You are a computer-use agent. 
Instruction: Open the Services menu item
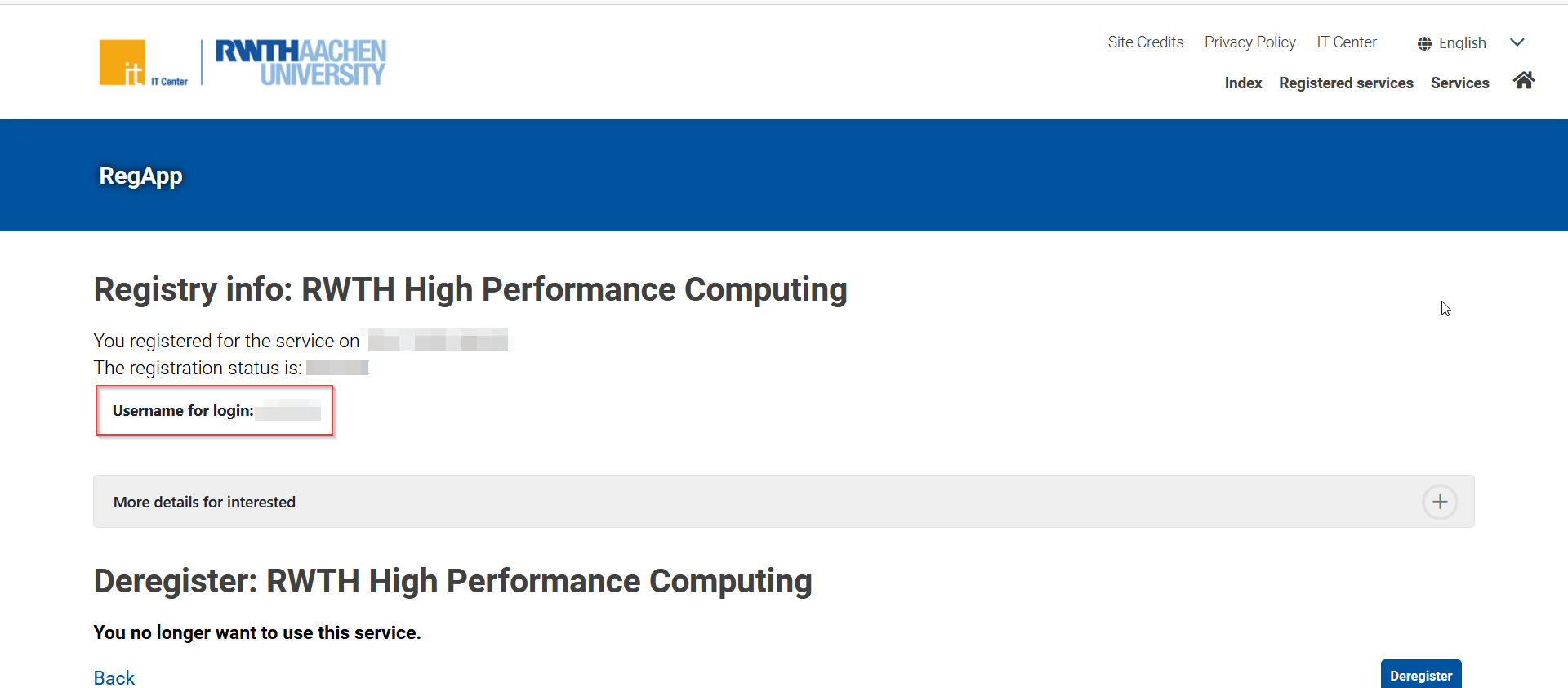point(1459,83)
